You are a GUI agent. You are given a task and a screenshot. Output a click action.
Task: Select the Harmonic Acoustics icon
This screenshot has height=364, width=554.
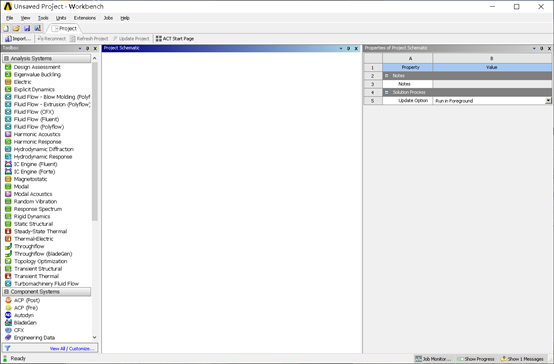point(8,134)
